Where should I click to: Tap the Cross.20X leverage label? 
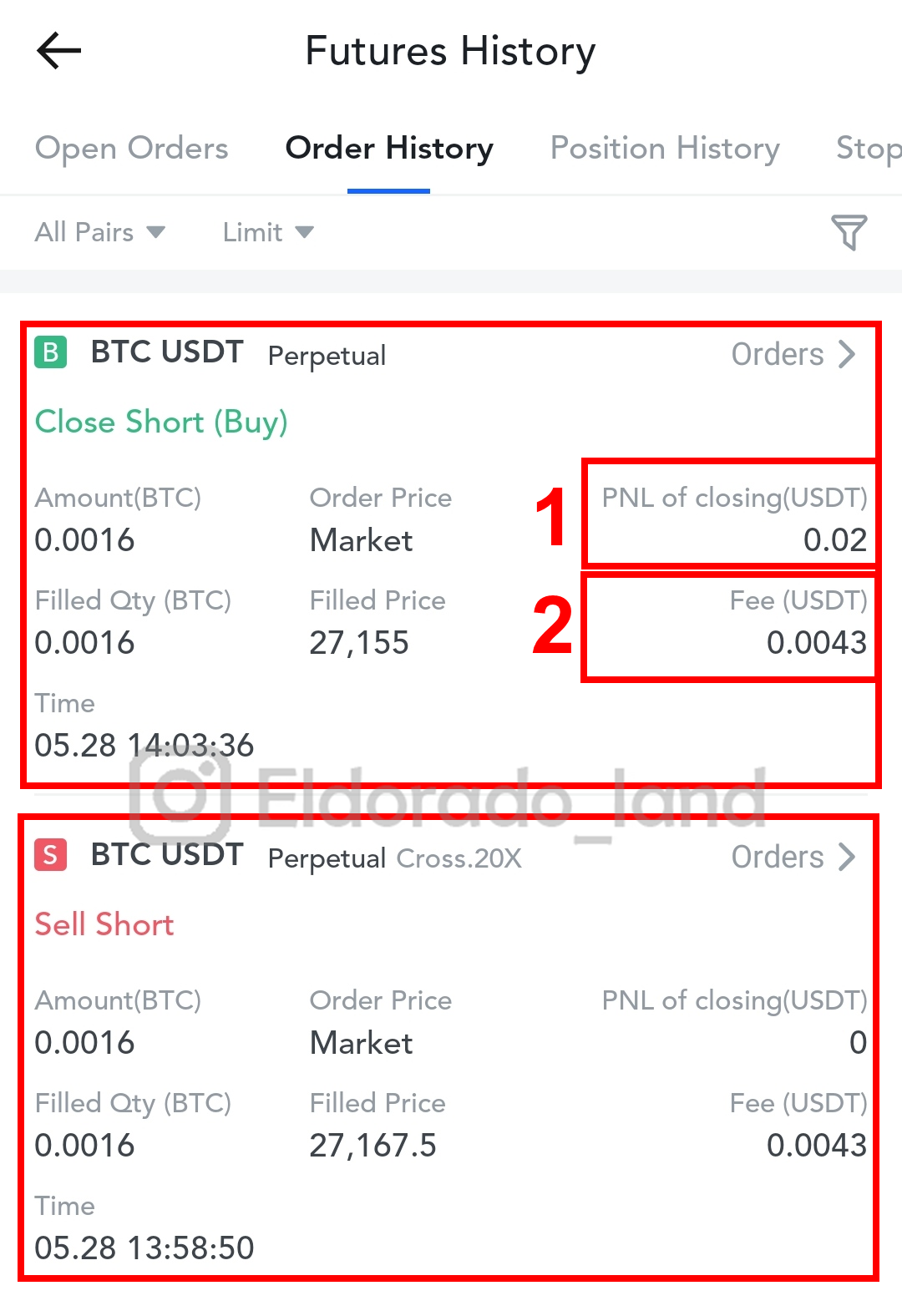click(x=459, y=858)
